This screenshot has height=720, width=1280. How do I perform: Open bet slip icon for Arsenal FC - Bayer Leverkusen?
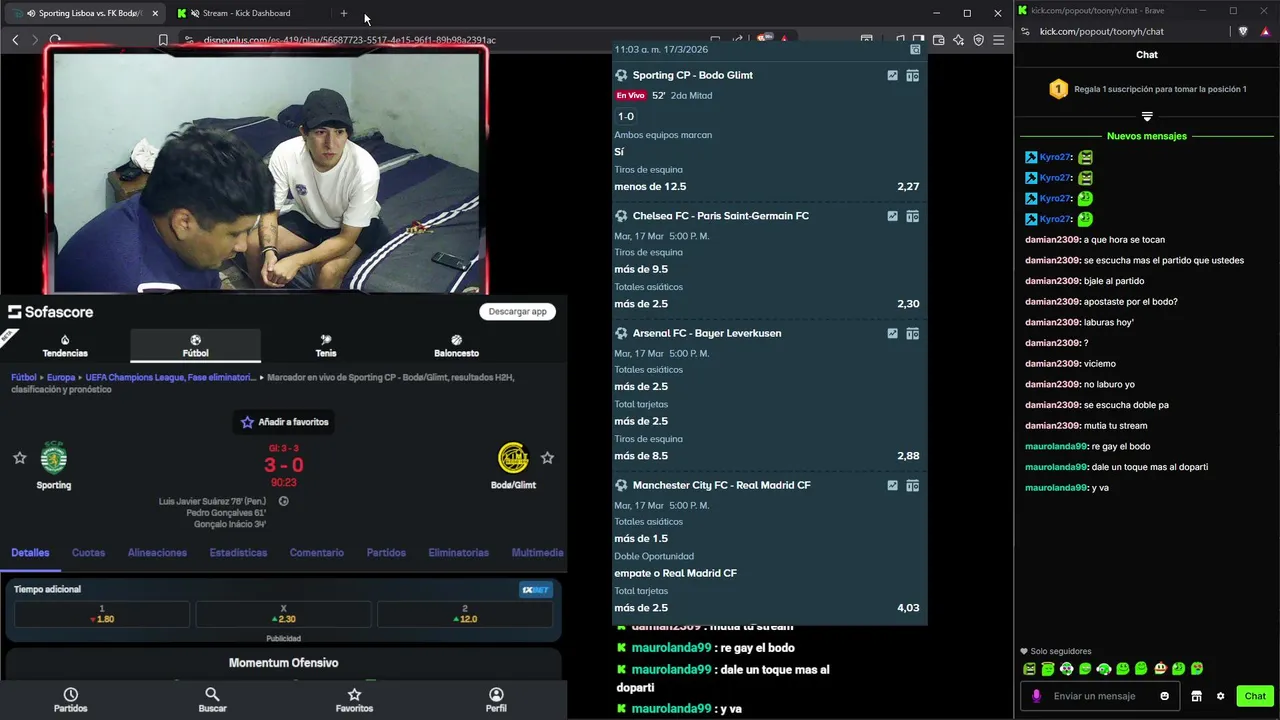tap(912, 333)
